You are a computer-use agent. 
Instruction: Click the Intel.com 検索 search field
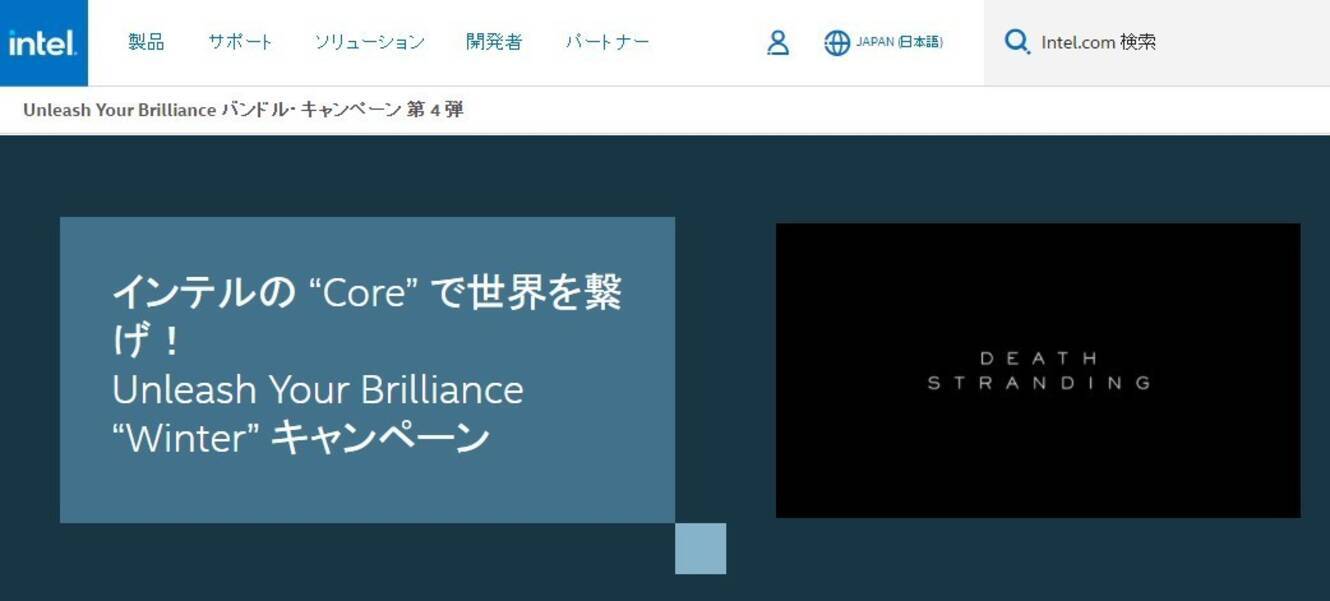pyautogui.click(x=1098, y=43)
